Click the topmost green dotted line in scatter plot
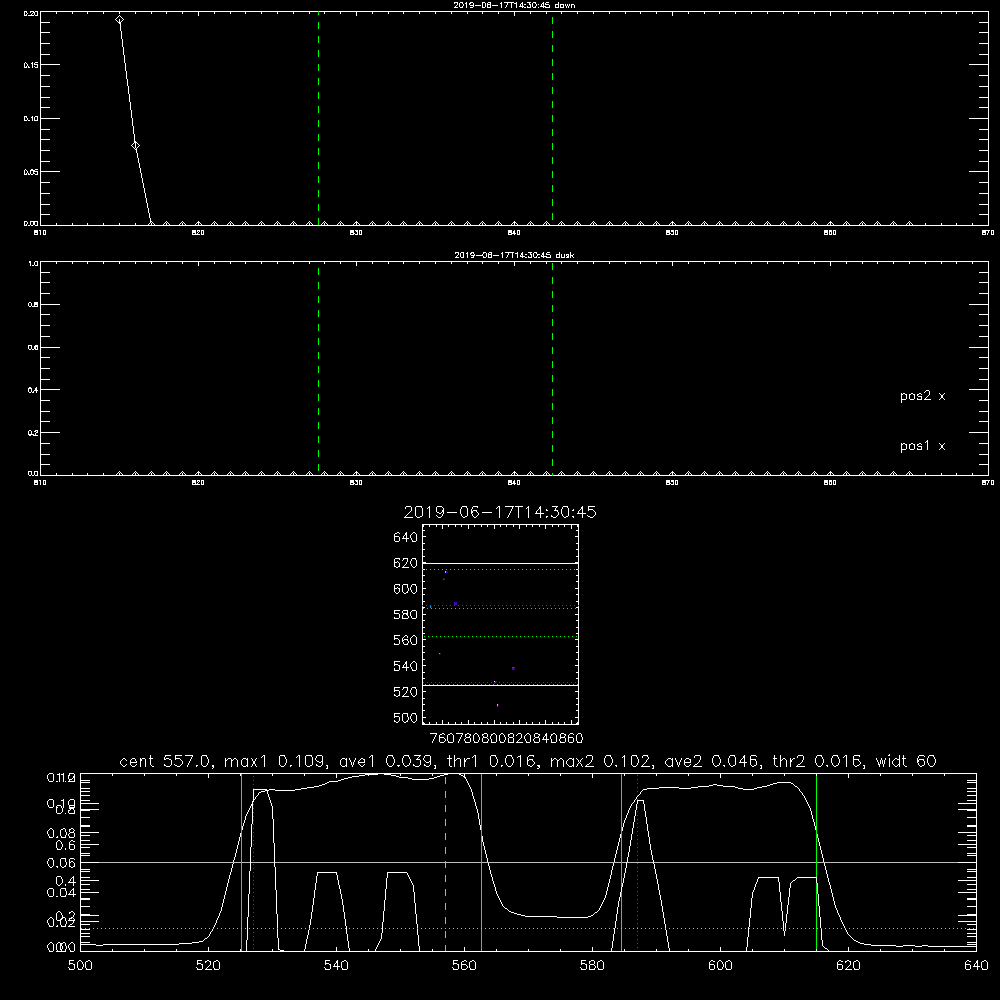 tap(500, 570)
